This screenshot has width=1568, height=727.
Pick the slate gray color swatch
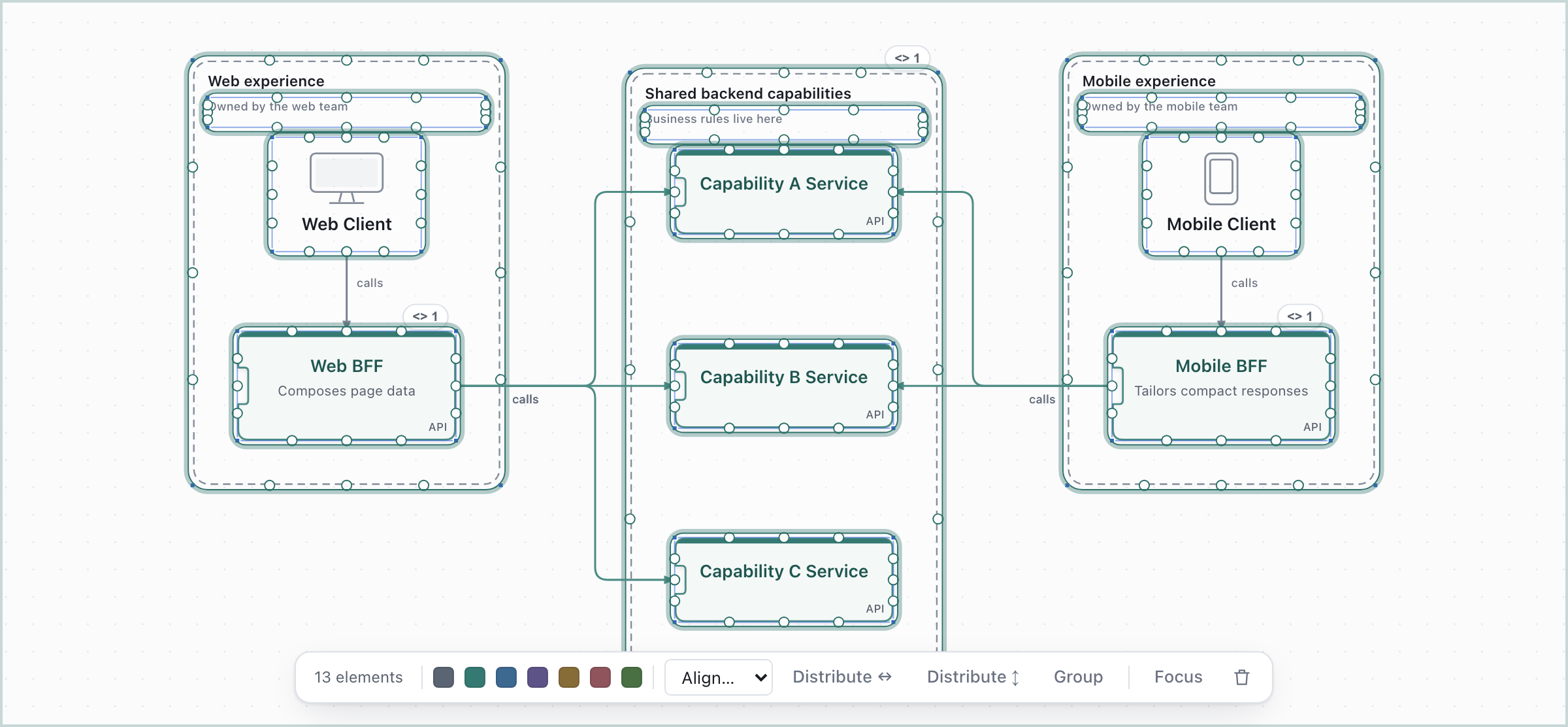click(444, 677)
